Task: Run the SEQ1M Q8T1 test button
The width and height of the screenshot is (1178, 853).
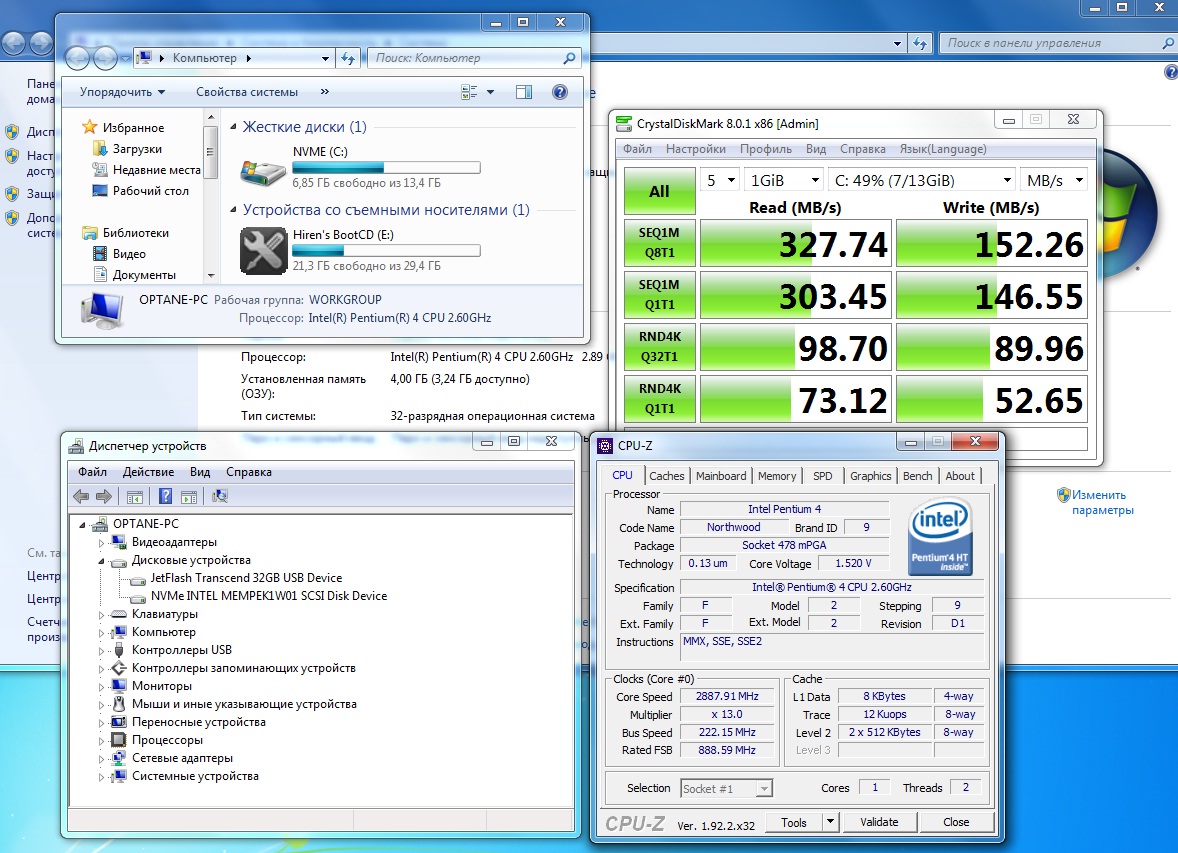Action: click(x=659, y=243)
